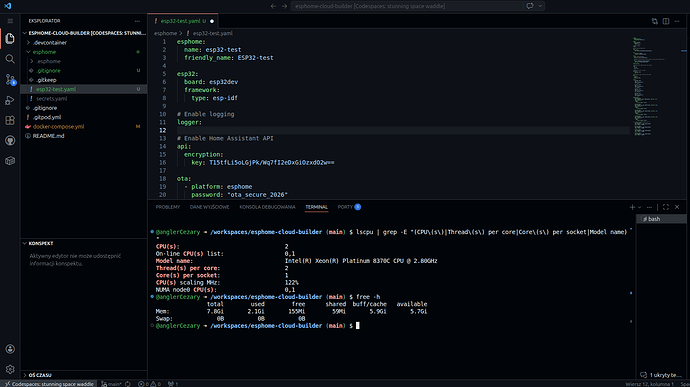The height and width of the screenshot is (387, 690).
Task: Open the Extensions view icon
Action: 10,120
